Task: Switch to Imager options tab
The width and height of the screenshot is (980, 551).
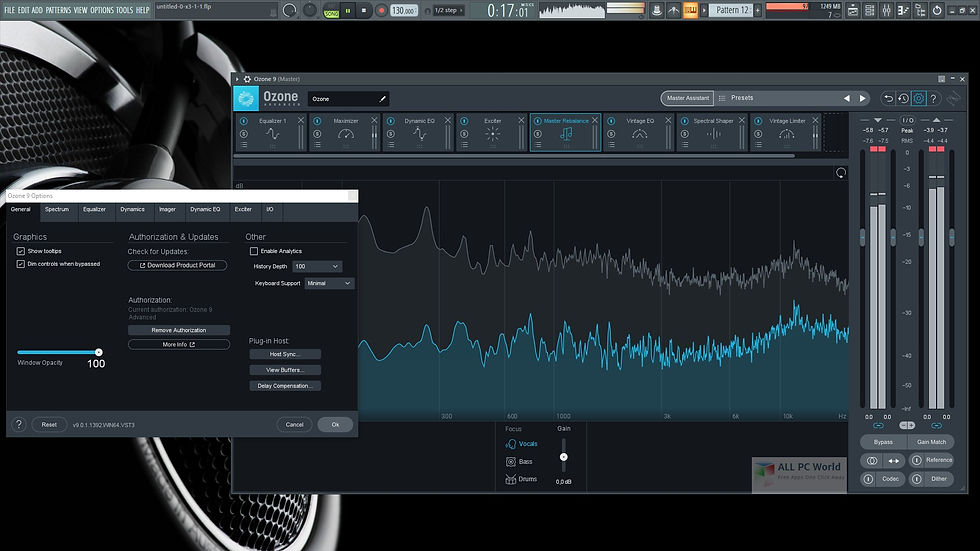Action: point(167,209)
